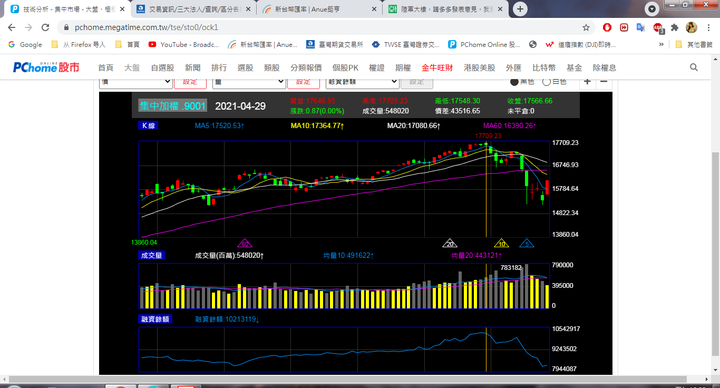Open the tab search dropdown circle
Screen dimensions: 720x388
pos(652,9)
